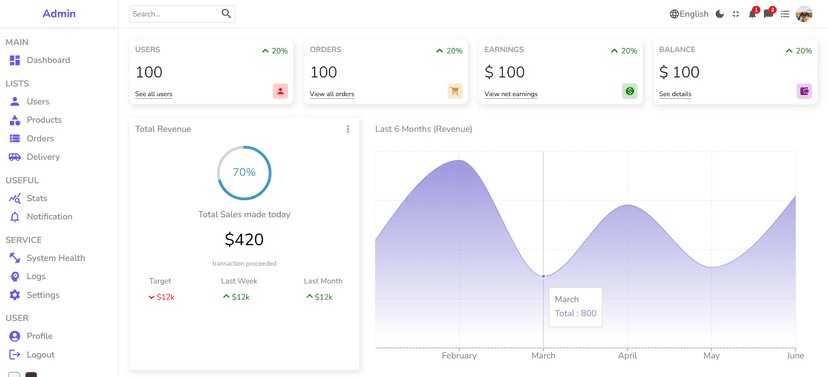Screen dimensions: 828x377
Task: Click the '$ 100' value on Balance card
Action: [679, 72]
